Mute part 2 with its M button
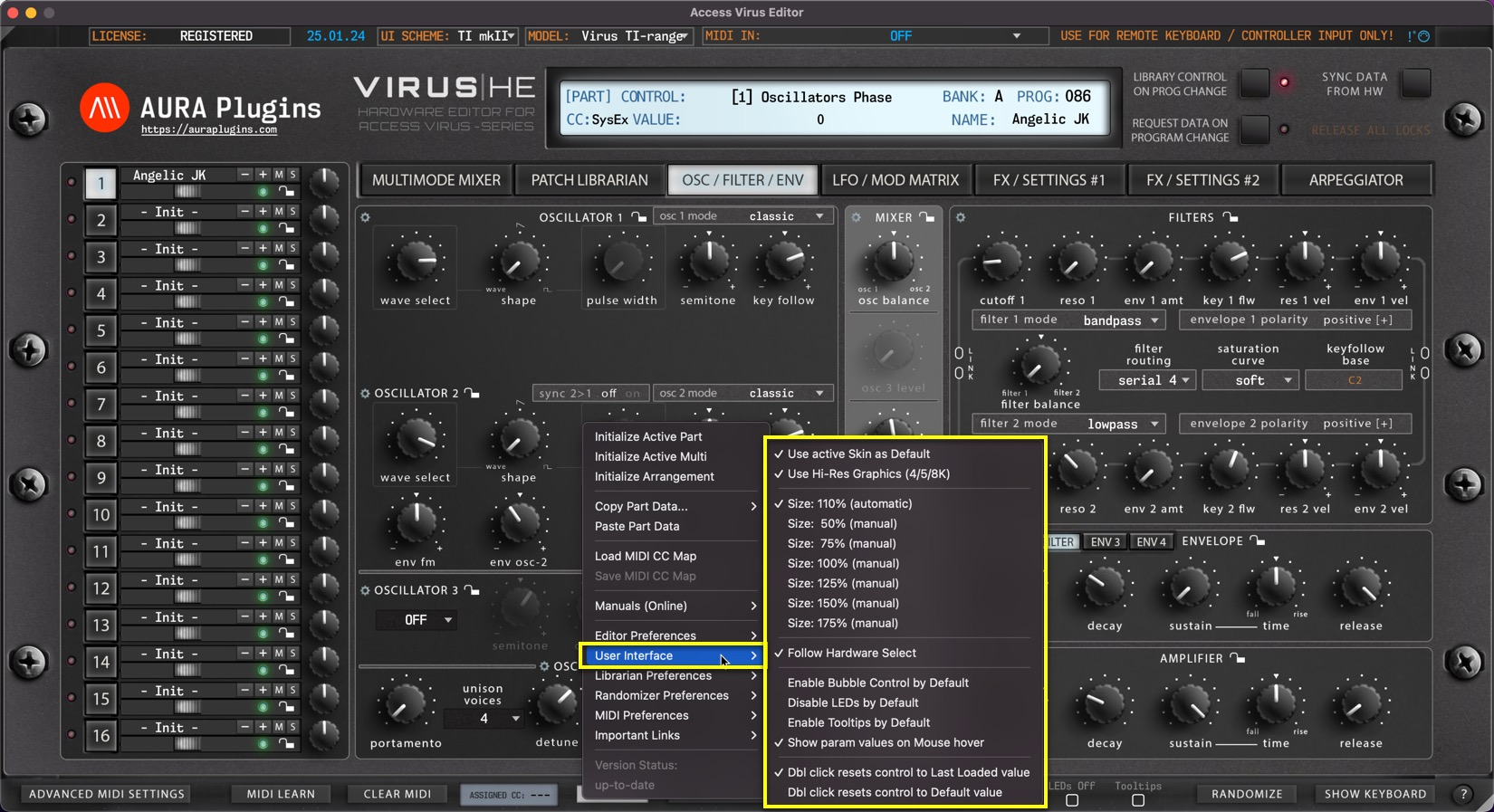Image resolution: width=1494 pixels, height=812 pixels. pyautogui.click(x=279, y=212)
